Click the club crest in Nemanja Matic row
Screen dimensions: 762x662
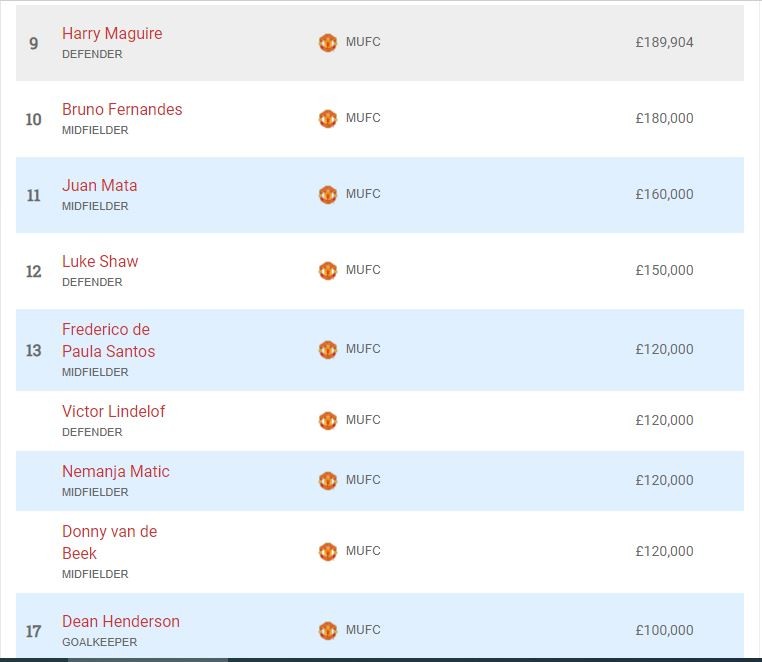click(328, 481)
